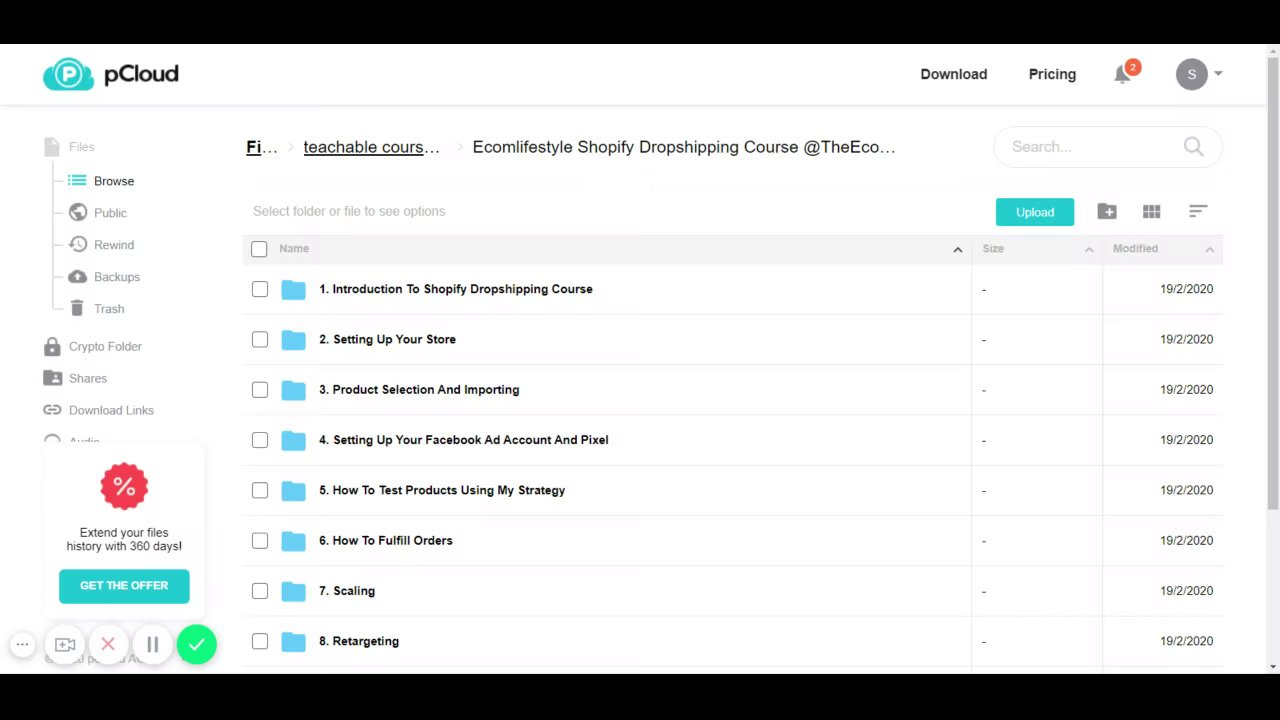Screen dimensions: 1280x720
Task: Click the Files icon in sidebar
Action: 52,147
